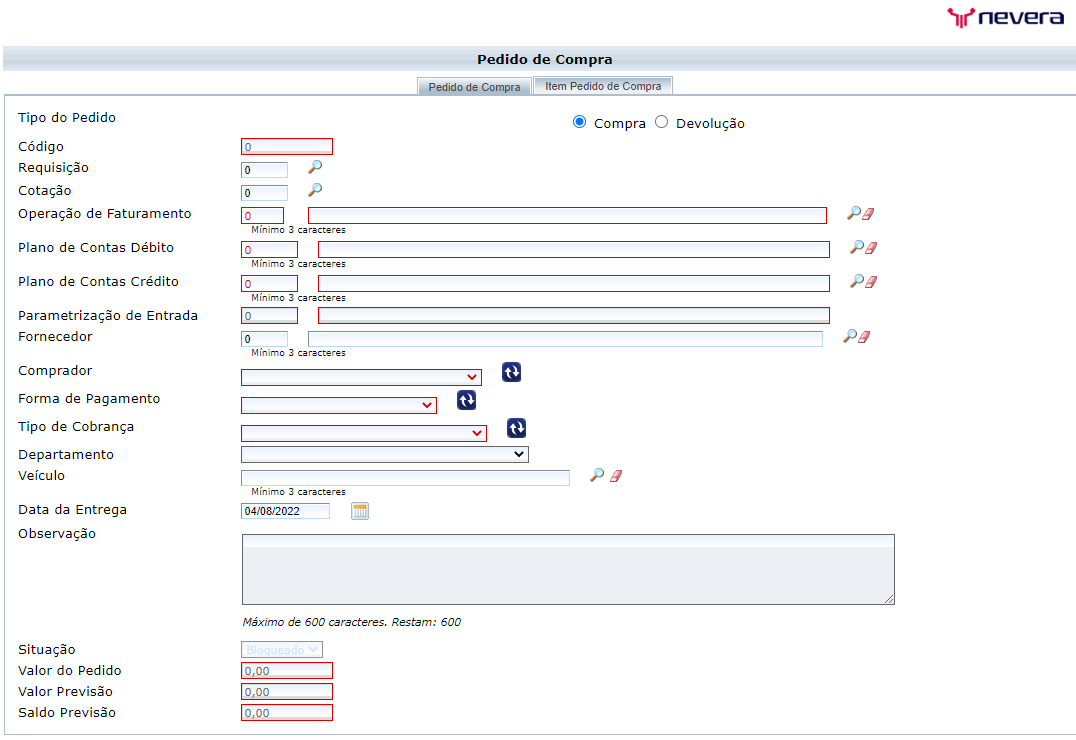Screen dimensions: 1076x740
Task: Open the Requisição search lookup
Action: click(314, 167)
